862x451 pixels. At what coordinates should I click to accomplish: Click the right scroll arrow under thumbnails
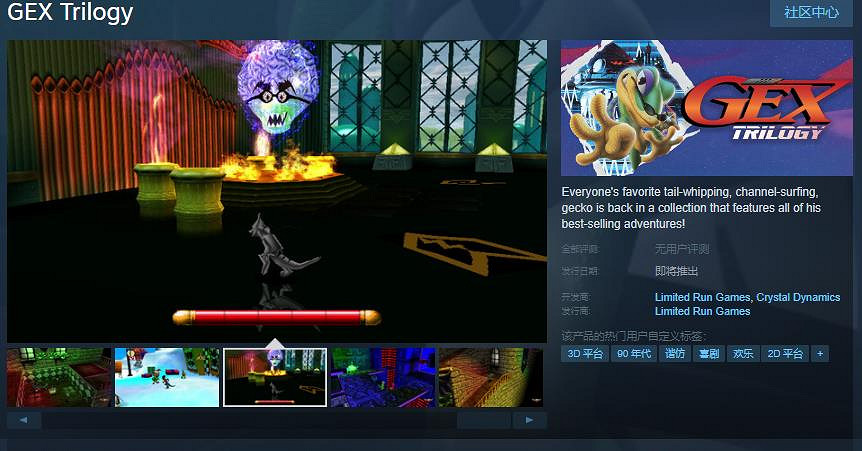(529, 420)
